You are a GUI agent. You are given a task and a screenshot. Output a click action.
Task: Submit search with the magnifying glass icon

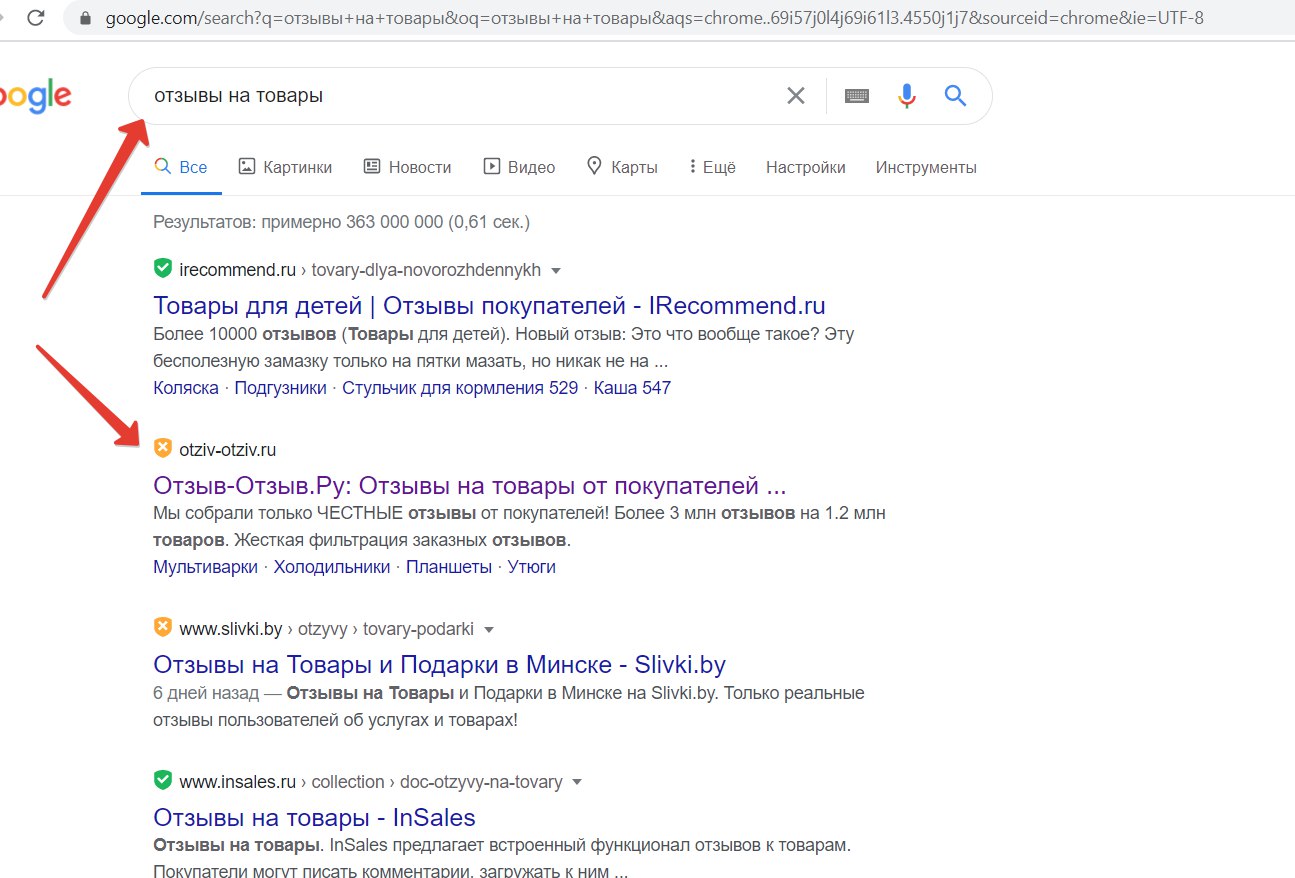pos(956,96)
